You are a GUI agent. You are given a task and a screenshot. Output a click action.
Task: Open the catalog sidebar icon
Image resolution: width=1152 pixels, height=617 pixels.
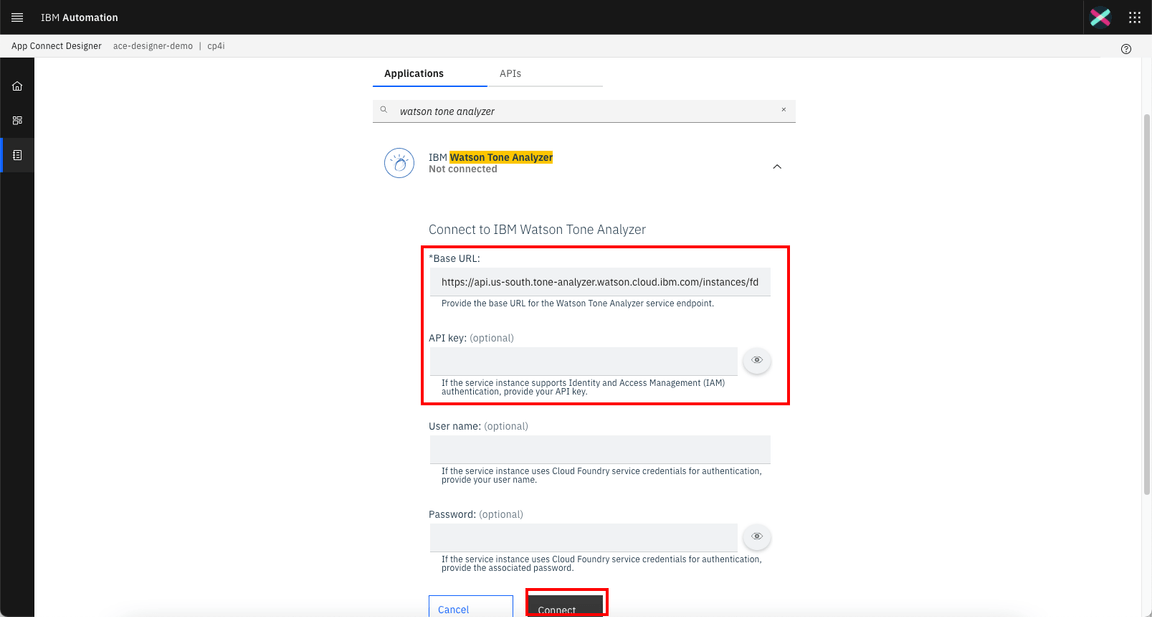click(x=17, y=155)
